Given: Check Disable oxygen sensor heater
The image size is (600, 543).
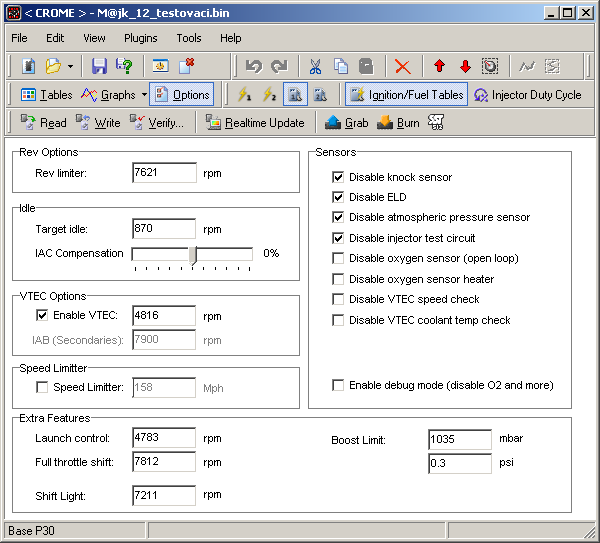Looking at the screenshot, I should (x=338, y=279).
